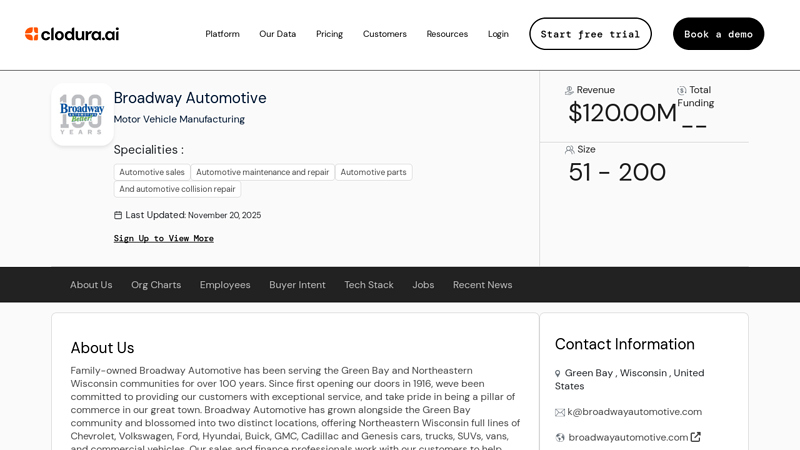The width and height of the screenshot is (800, 450).
Task: Click the Motor Vehicle Manufacturing industry text
Action: click(179, 119)
